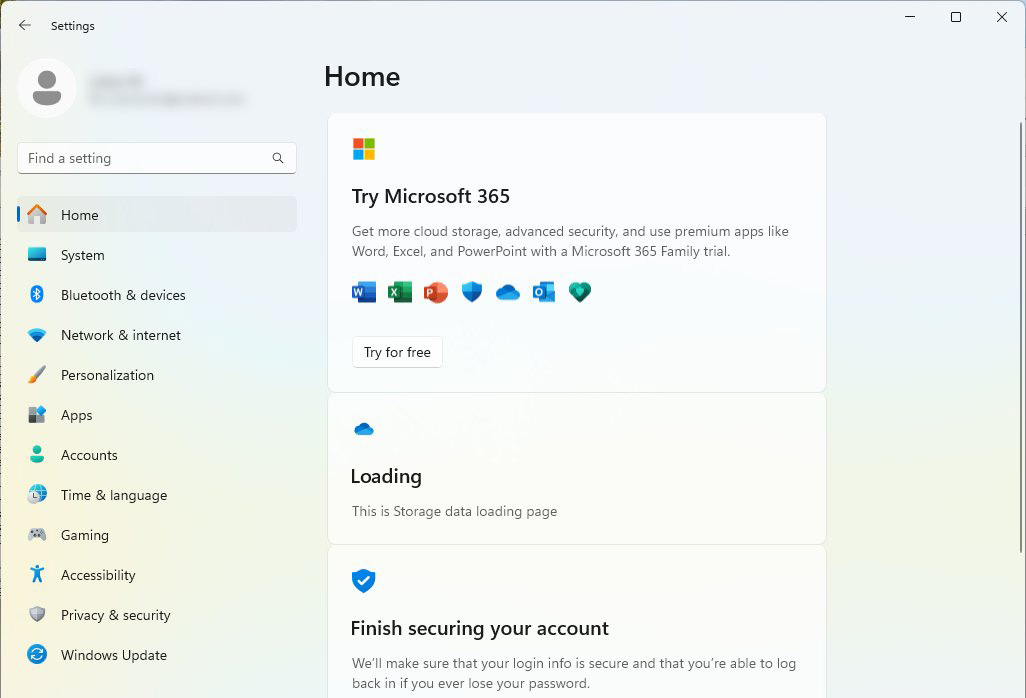Click the vertical scrollbar on the right
This screenshot has width=1026, height=698.
click(1021, 337)
